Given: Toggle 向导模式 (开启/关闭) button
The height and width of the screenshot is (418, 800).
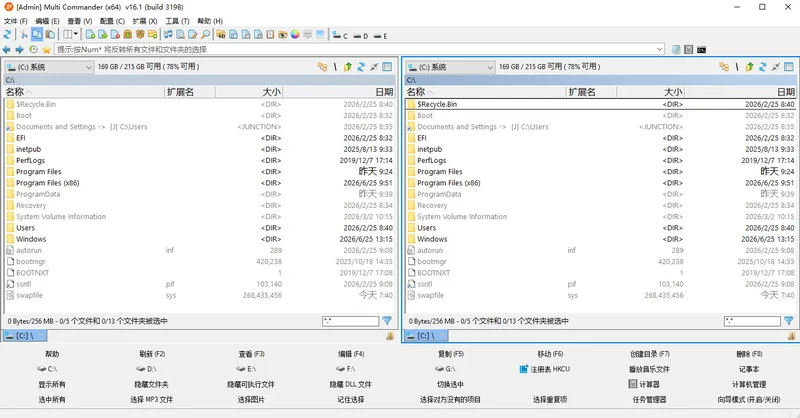Looking at the screenshot, I should [749, 400].
